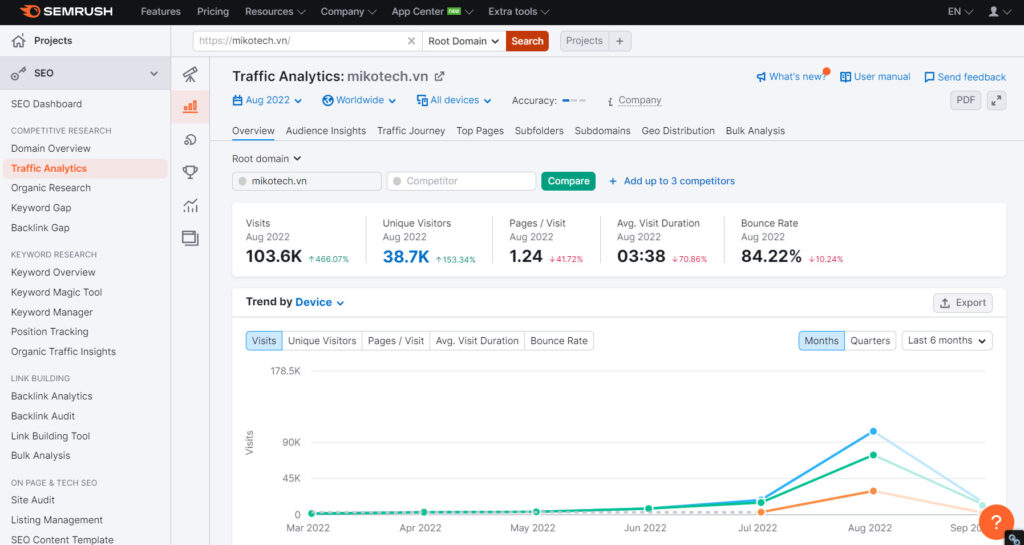Switch to the Top Pages tab

[x=480, y=131]
